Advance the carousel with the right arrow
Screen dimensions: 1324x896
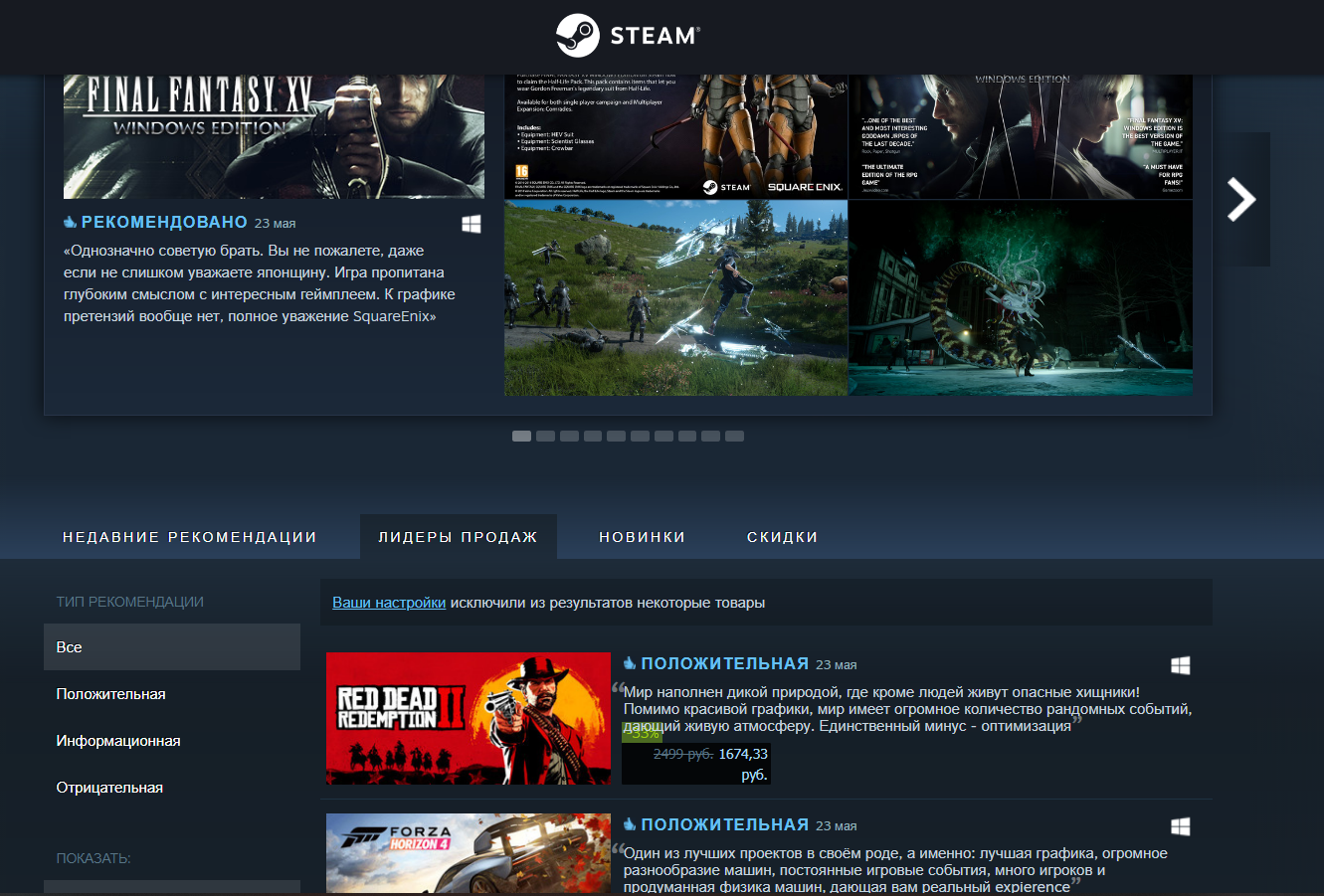click(x=1241, y=199)
